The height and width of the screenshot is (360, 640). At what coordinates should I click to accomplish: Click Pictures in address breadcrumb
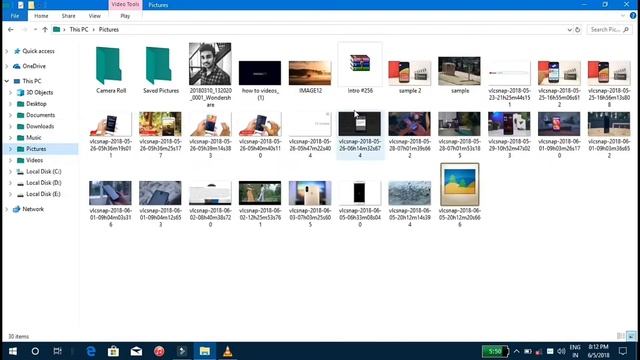pos(109,29)
